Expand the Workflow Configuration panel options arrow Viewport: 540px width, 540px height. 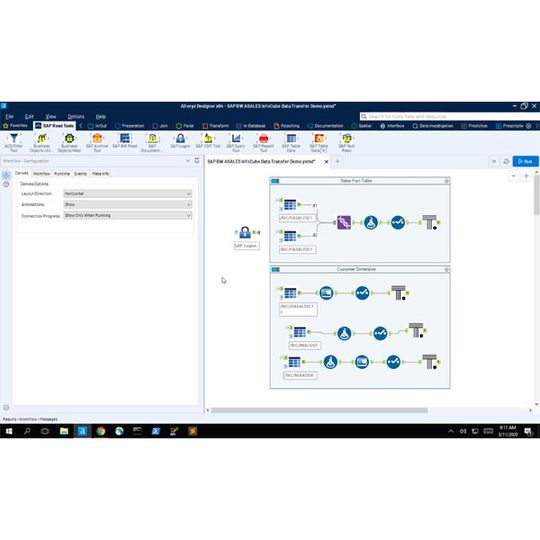188,161
